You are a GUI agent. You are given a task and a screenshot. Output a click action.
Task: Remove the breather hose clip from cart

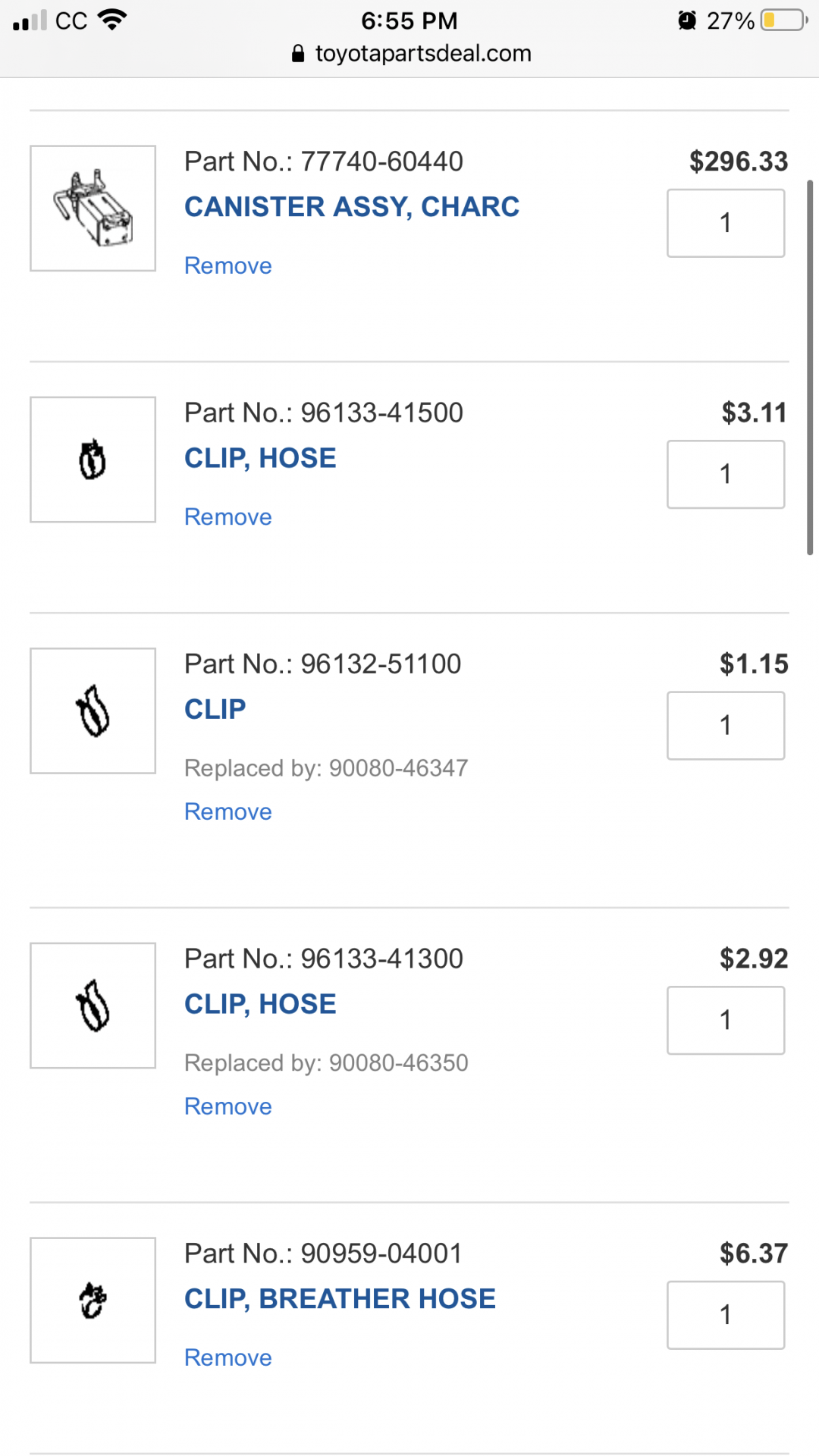(228, 1357)
